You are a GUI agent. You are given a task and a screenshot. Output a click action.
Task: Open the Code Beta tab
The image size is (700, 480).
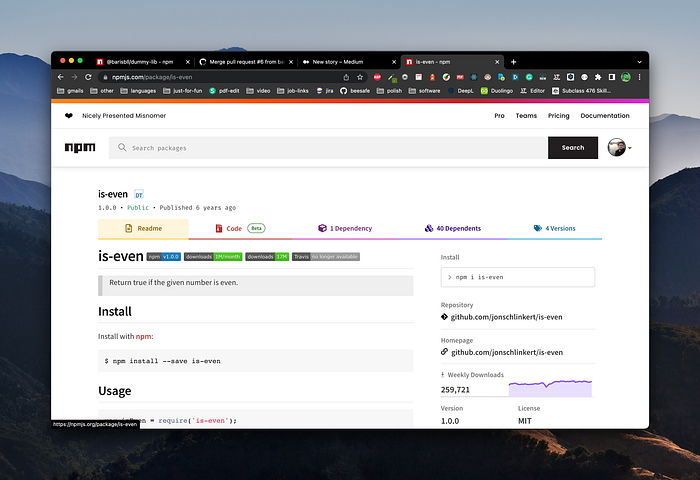[240, 229]
